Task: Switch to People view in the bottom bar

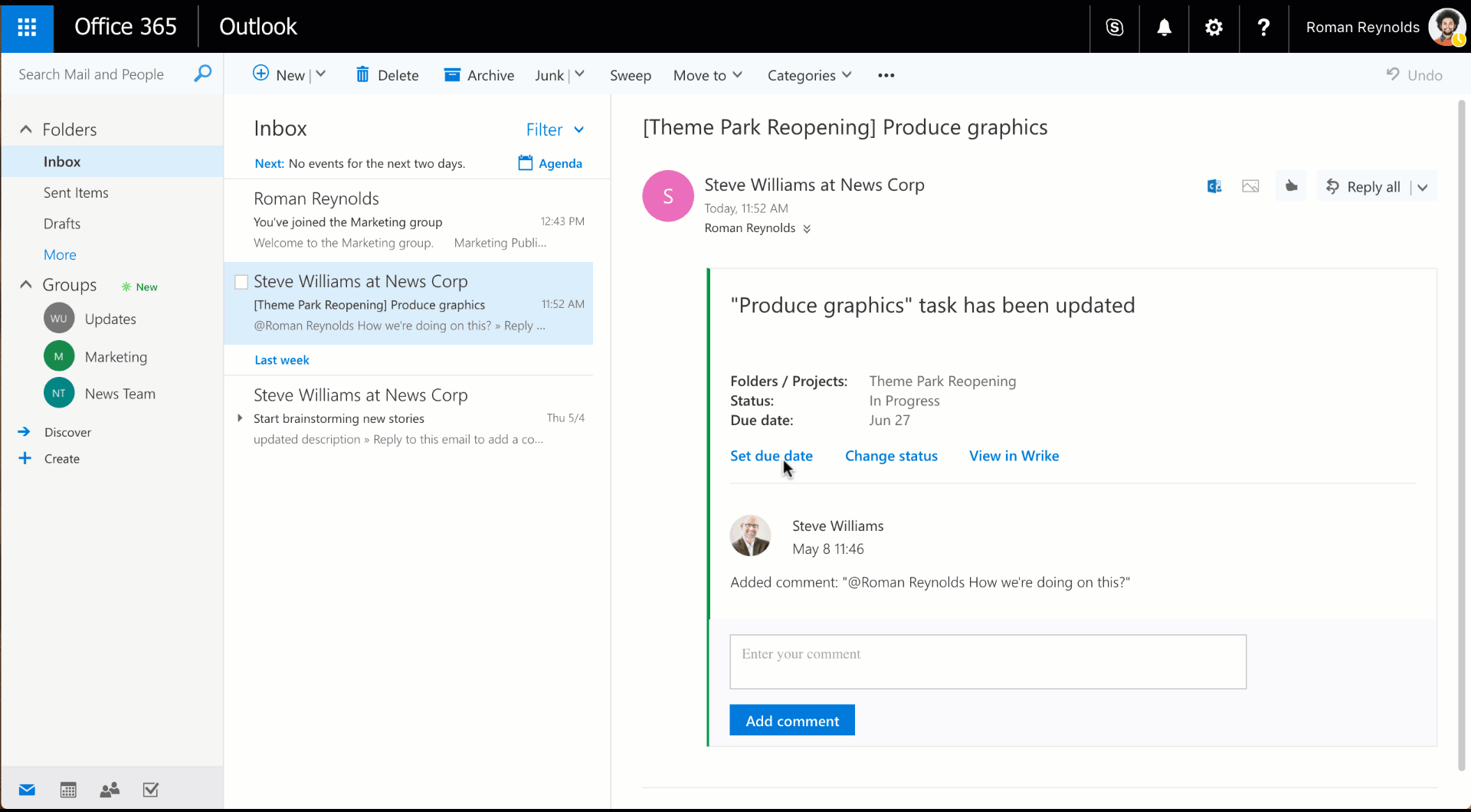Action: (x=110, y=790)
